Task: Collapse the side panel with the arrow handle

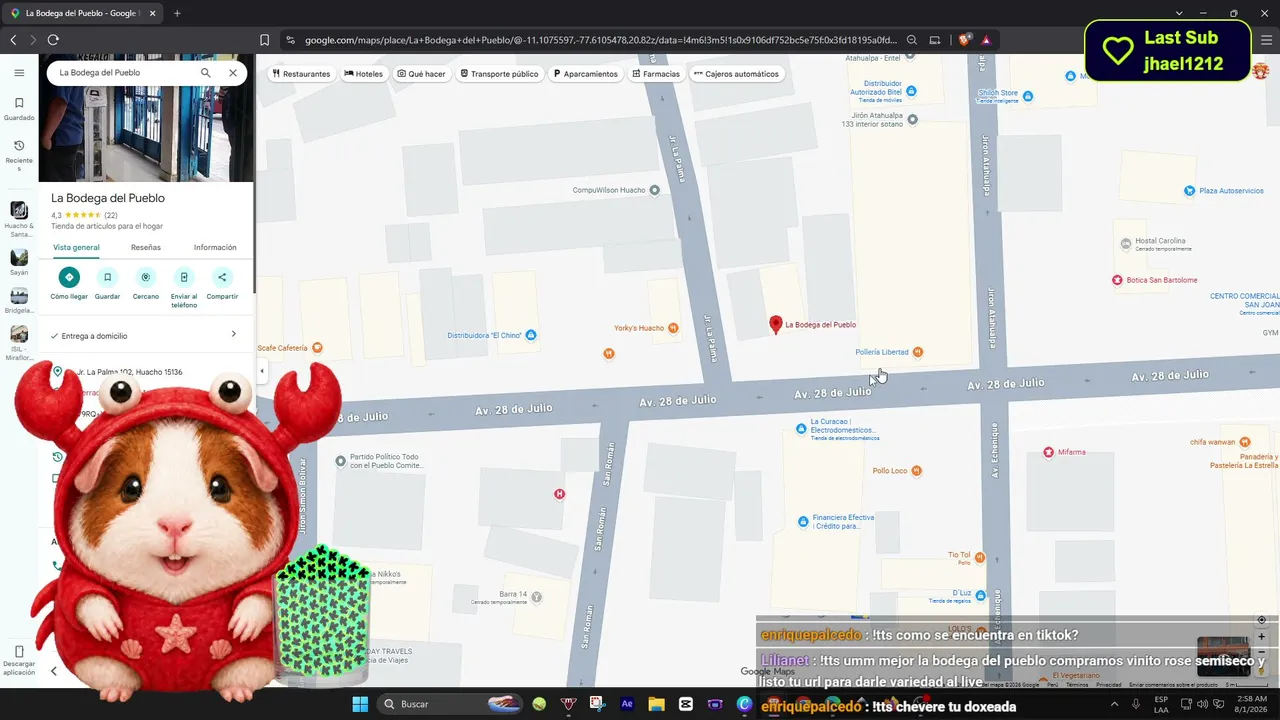Action: click(262, 371)
